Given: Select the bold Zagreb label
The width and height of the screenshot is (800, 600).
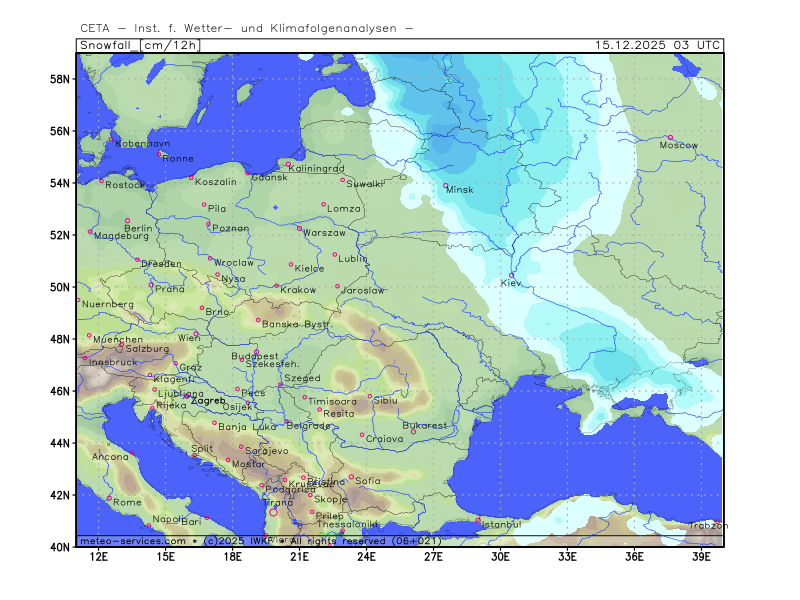Looking at the screenshot, I should pyautogui.click(x=208, y=400).
